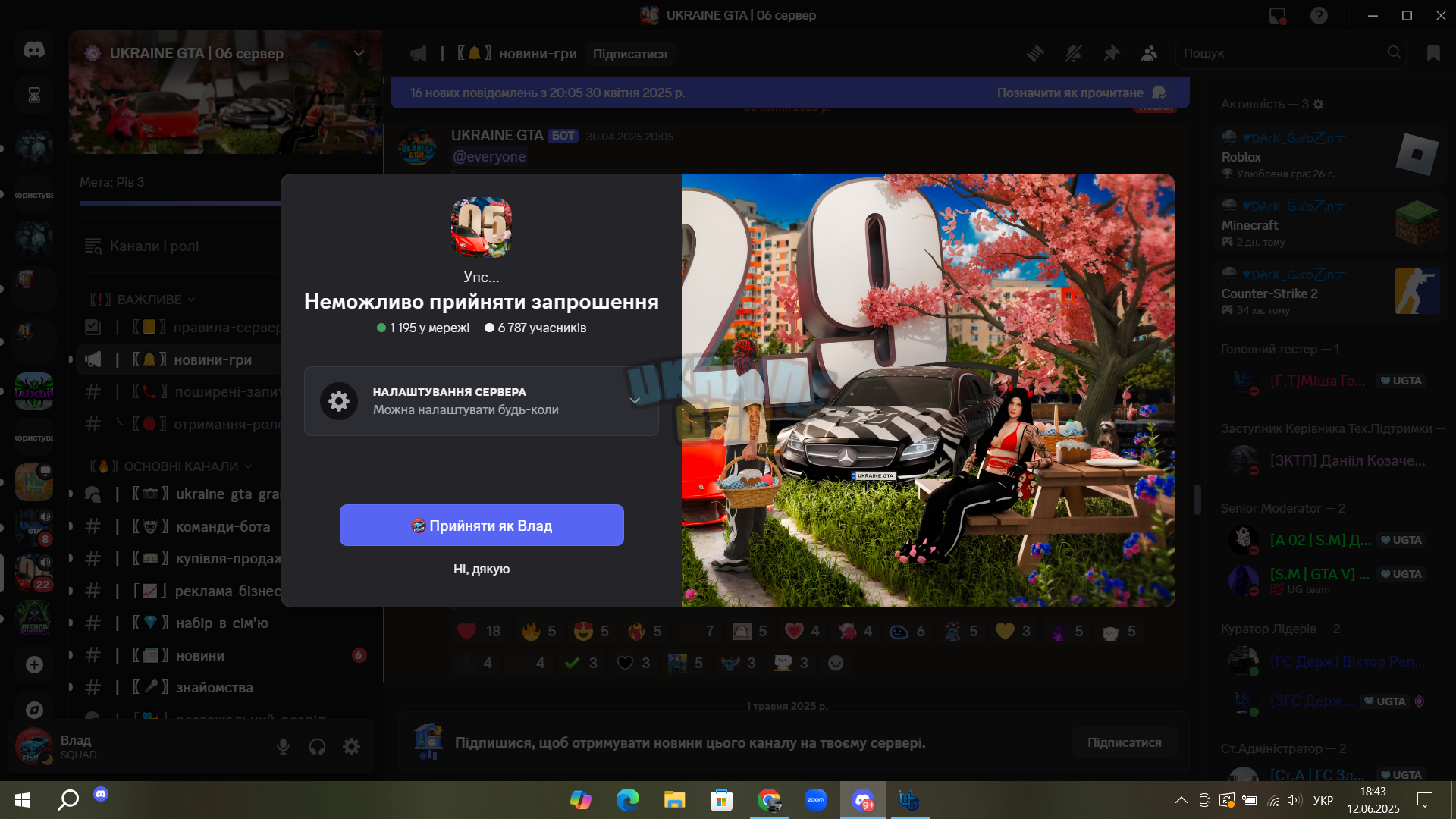Click the @everyone mention
The height and width of the screenshot is (819, 1456).
[x=489, y=157]
